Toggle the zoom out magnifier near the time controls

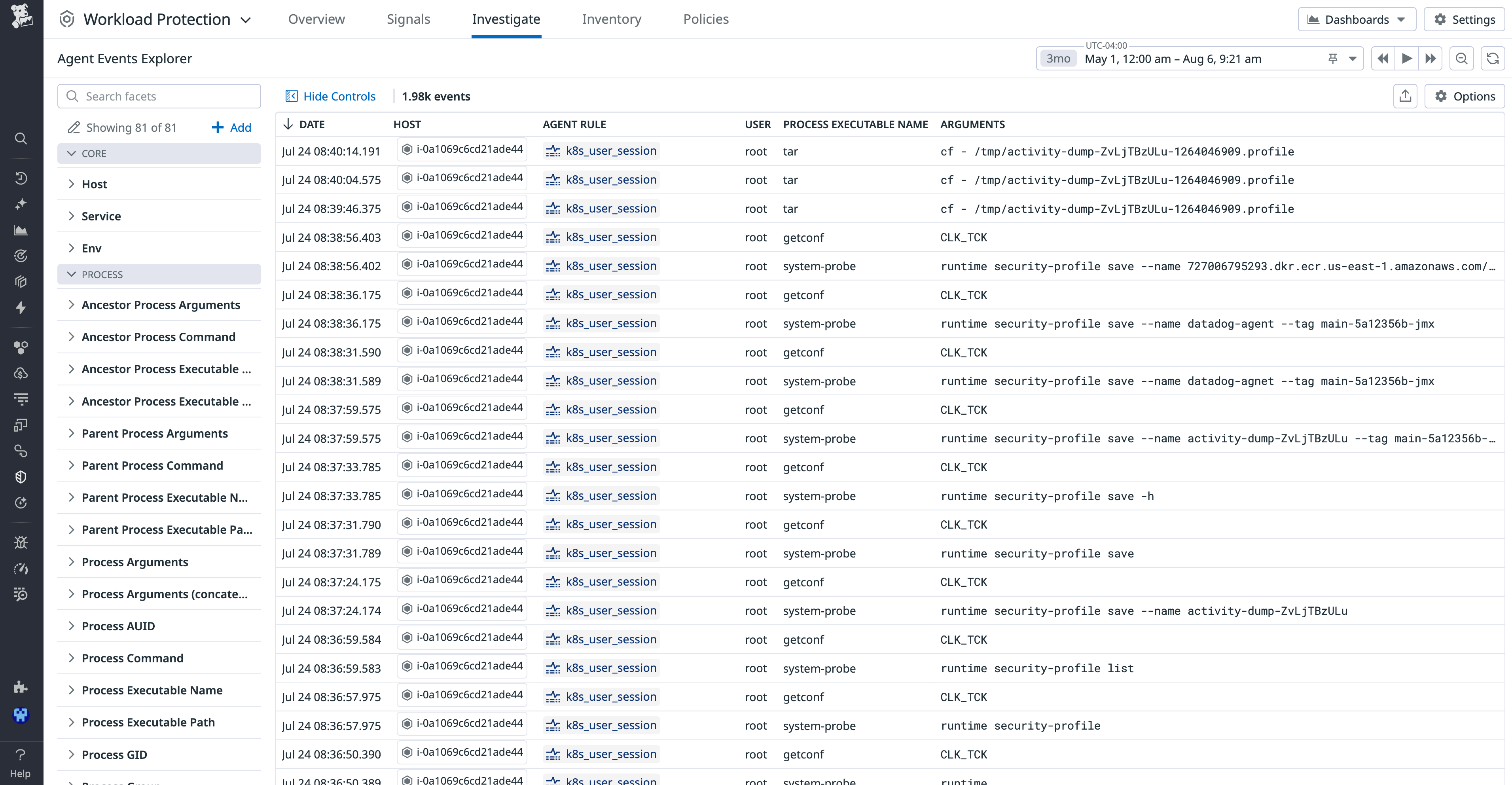point(1461,58)
